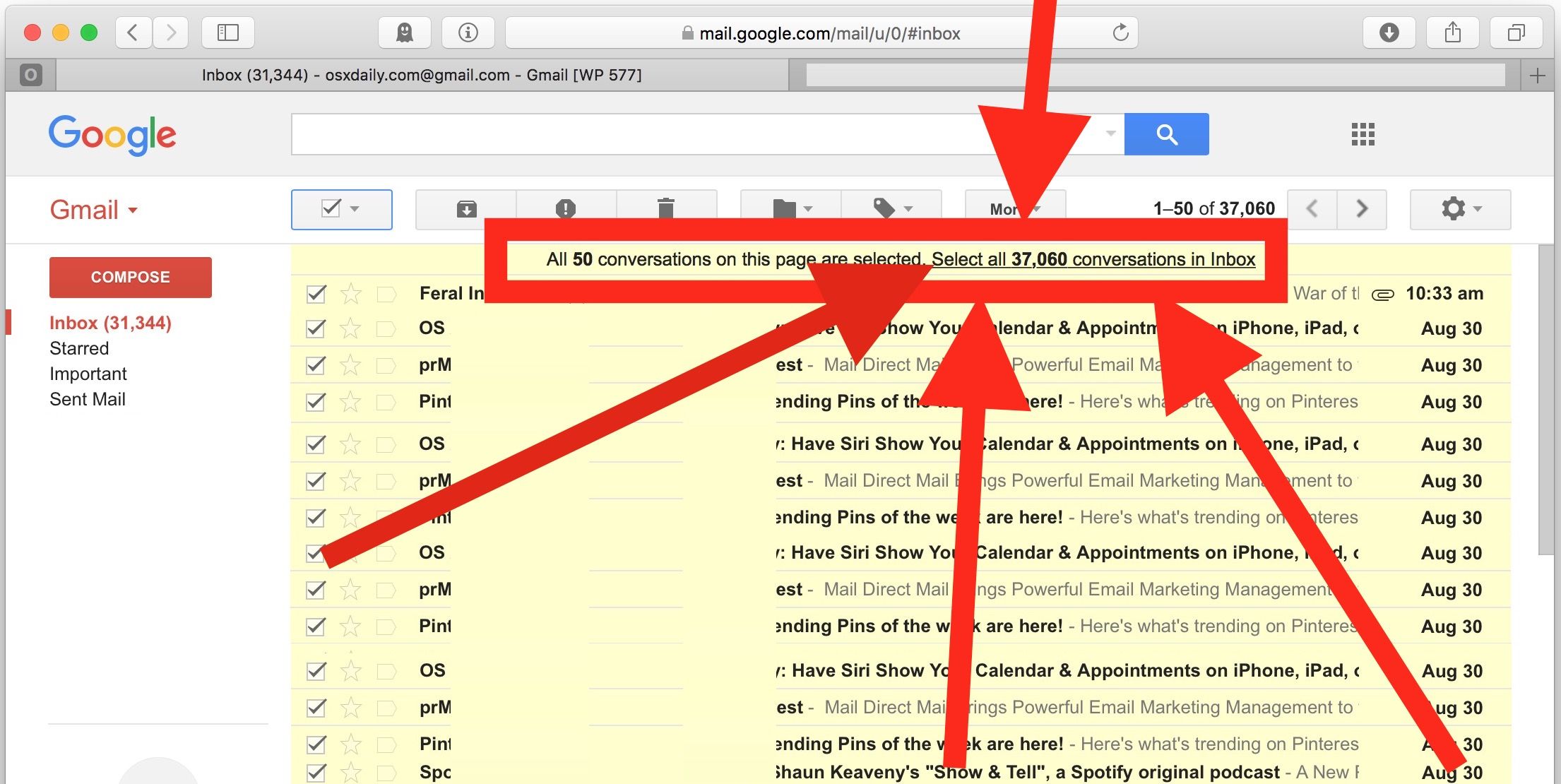
Task: Click Select all 37,060 conversations link
Action: [x=1090, y=259]
